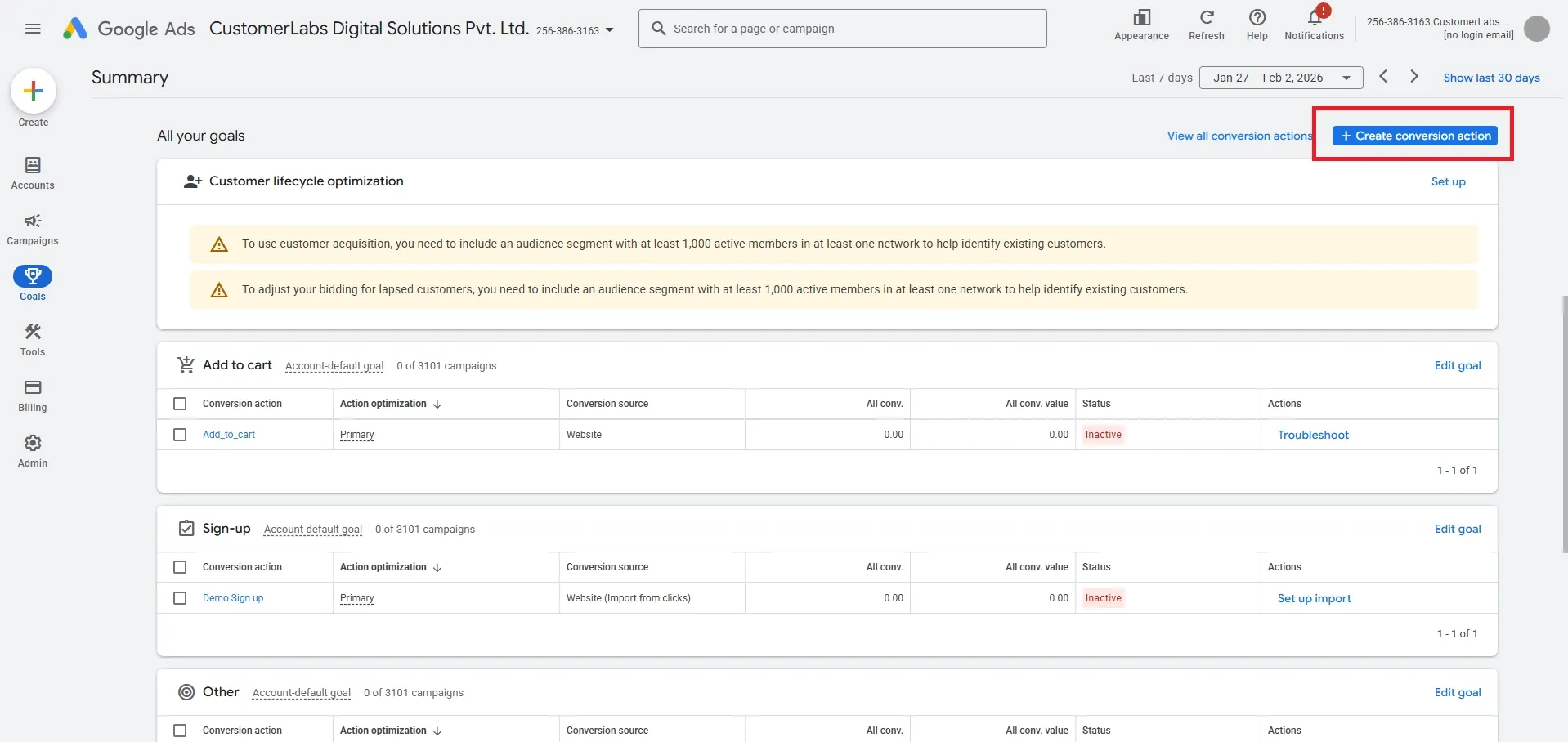This screenshot has width=1568, height=742.
Task: Select all in Sign-up table header
Action: click(x=180, y=567)
